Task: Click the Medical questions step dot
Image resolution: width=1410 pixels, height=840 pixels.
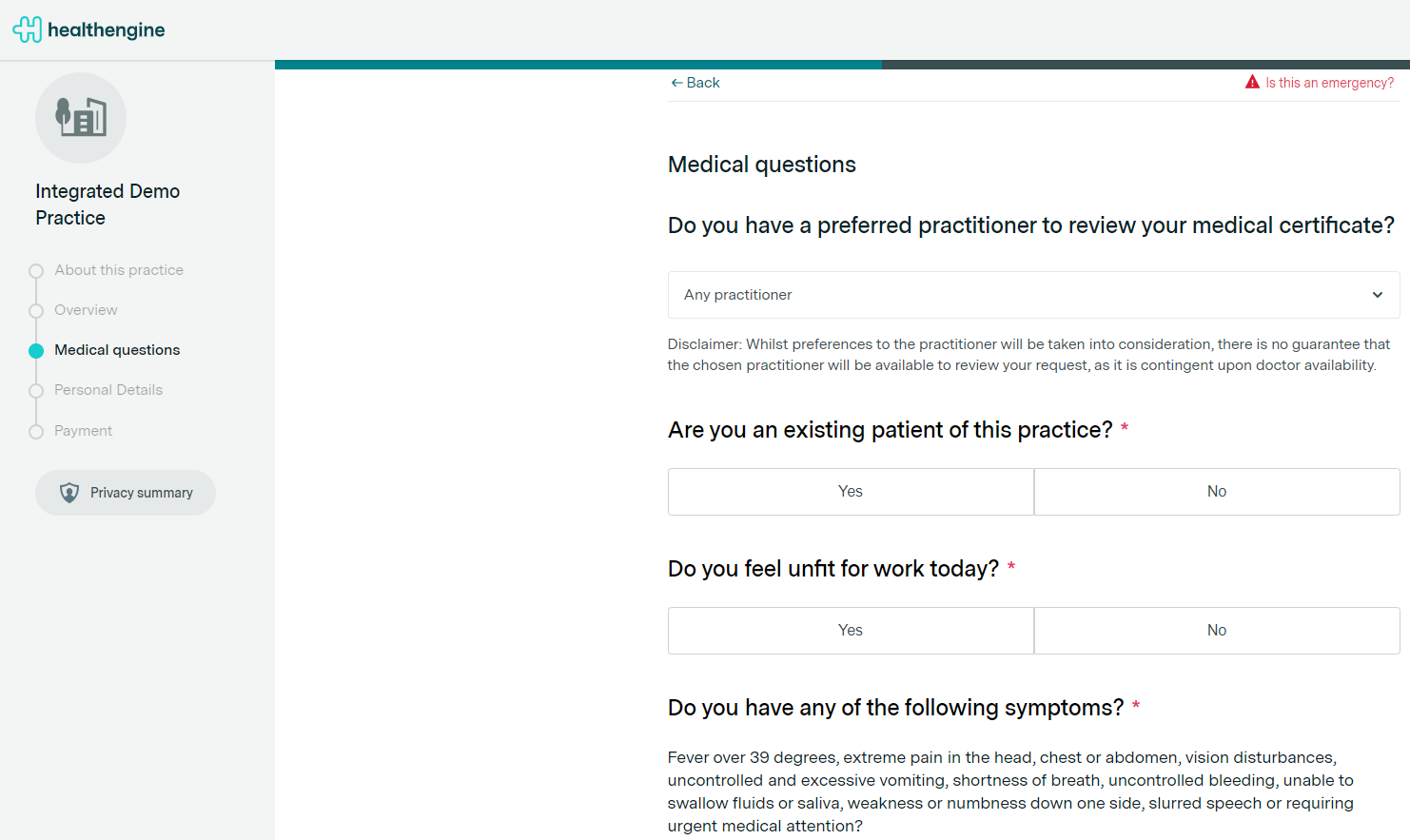Action: click(36, 351)
